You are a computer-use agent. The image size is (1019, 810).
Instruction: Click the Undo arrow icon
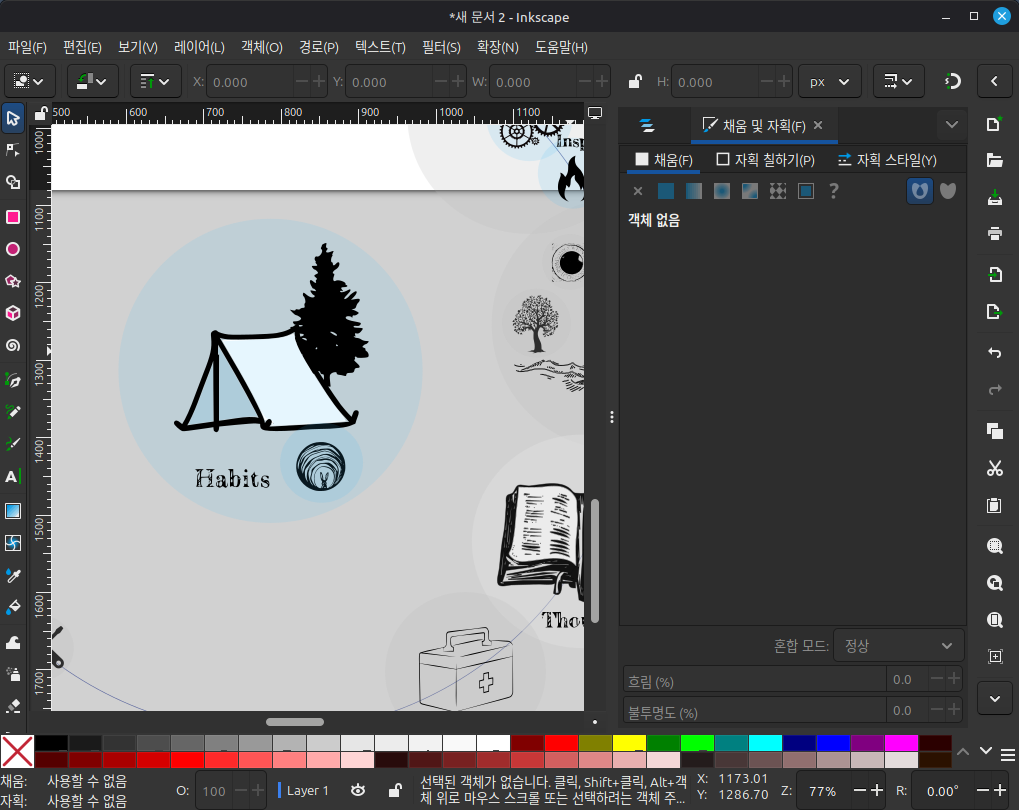coord(994,353)
